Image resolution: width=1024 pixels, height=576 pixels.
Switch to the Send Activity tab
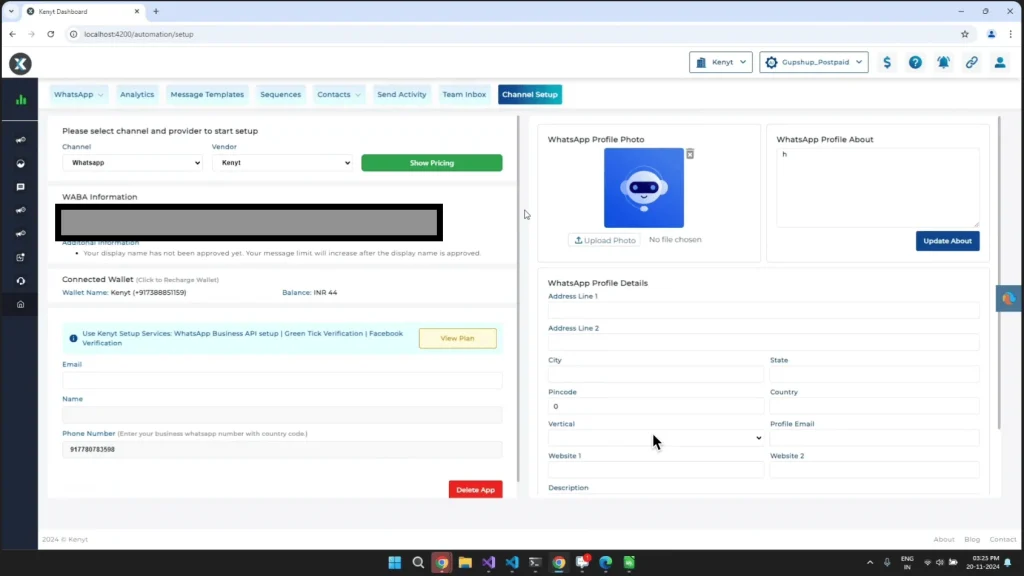coord(402,94)
